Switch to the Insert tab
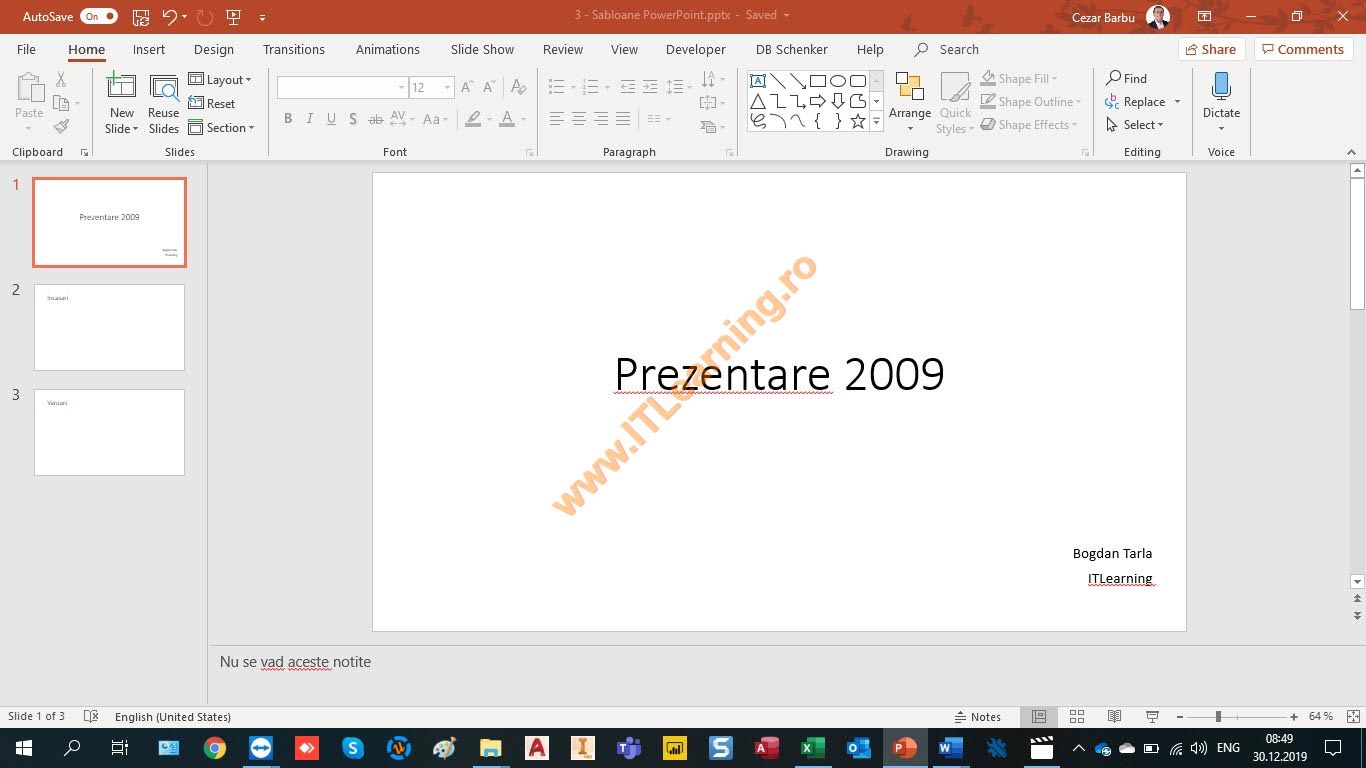 [x=149, y=49]
